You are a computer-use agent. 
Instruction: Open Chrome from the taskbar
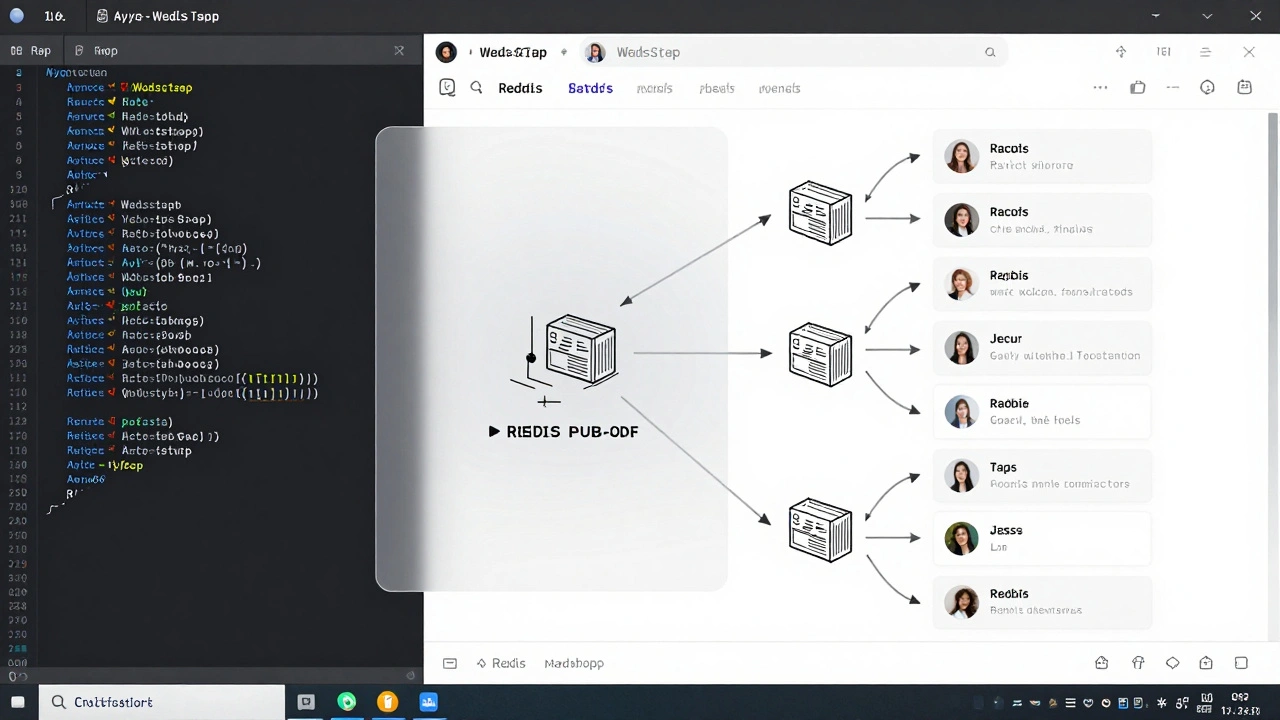(x=347, y=702)
